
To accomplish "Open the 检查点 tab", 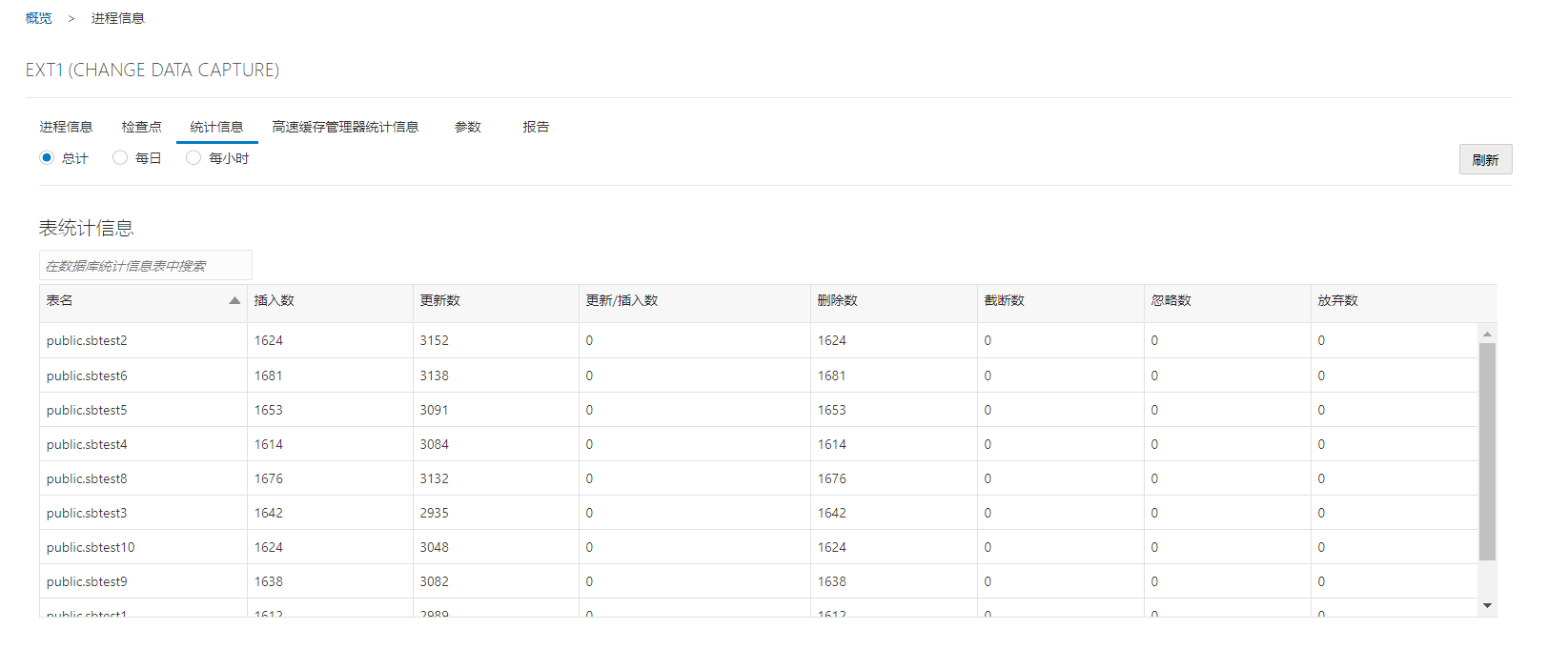I will 141,127.
